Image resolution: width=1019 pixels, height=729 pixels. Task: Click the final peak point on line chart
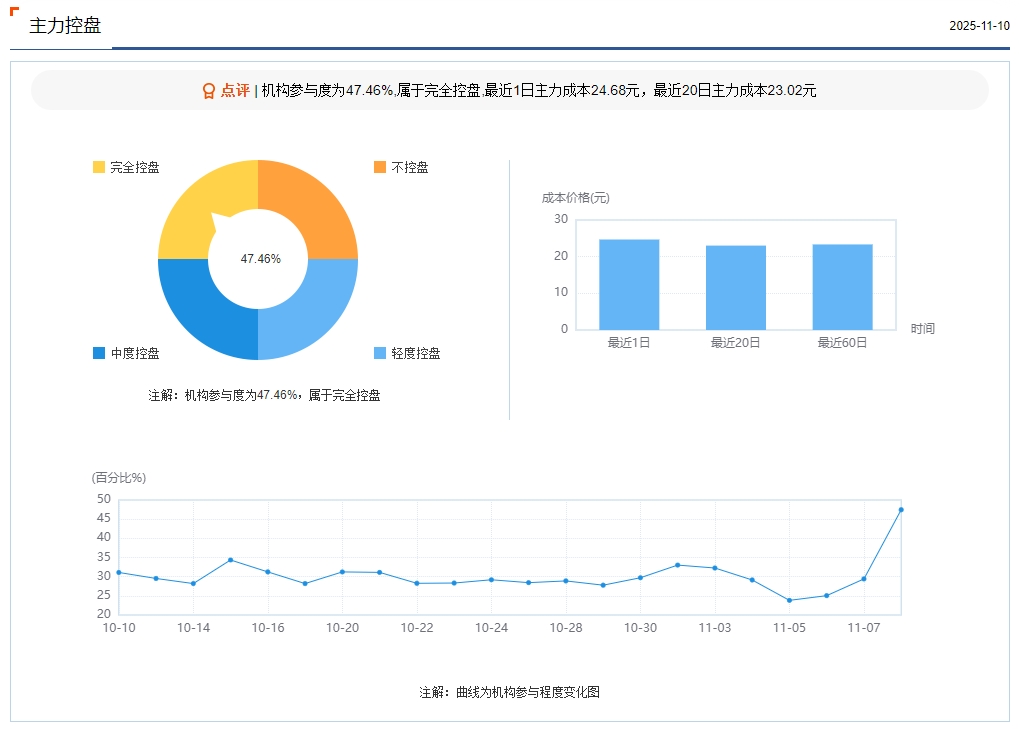tap(901, 510)
